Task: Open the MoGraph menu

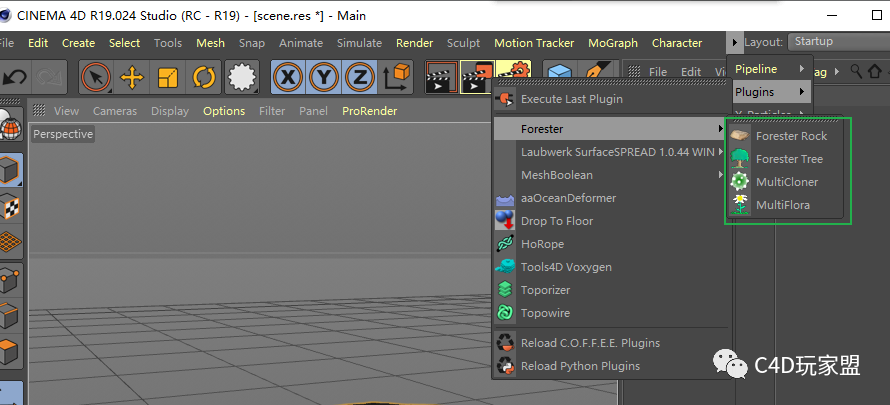Action: tap(613, 43)
